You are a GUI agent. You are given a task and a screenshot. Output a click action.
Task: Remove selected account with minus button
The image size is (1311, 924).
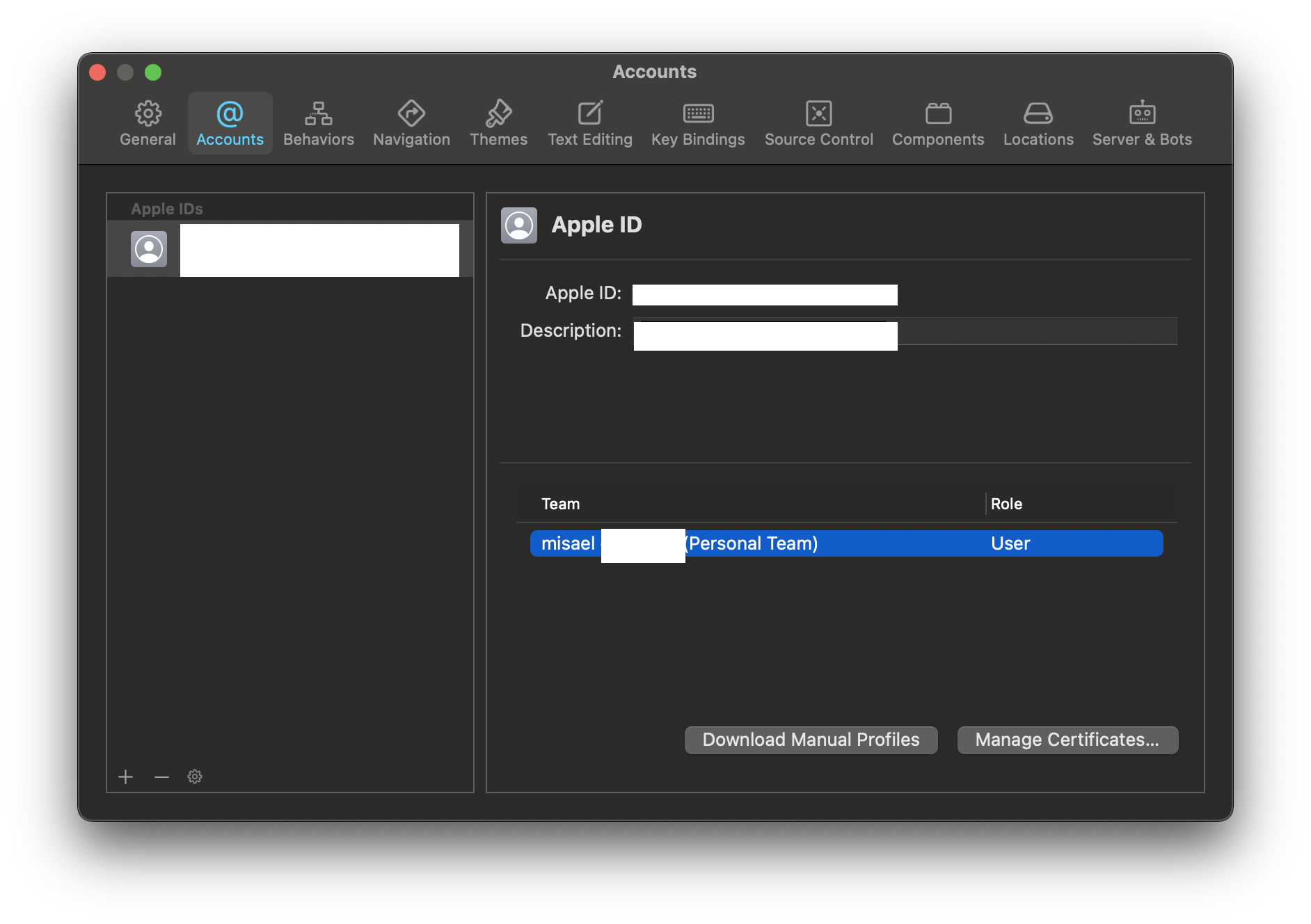click(x=161, y=776)
